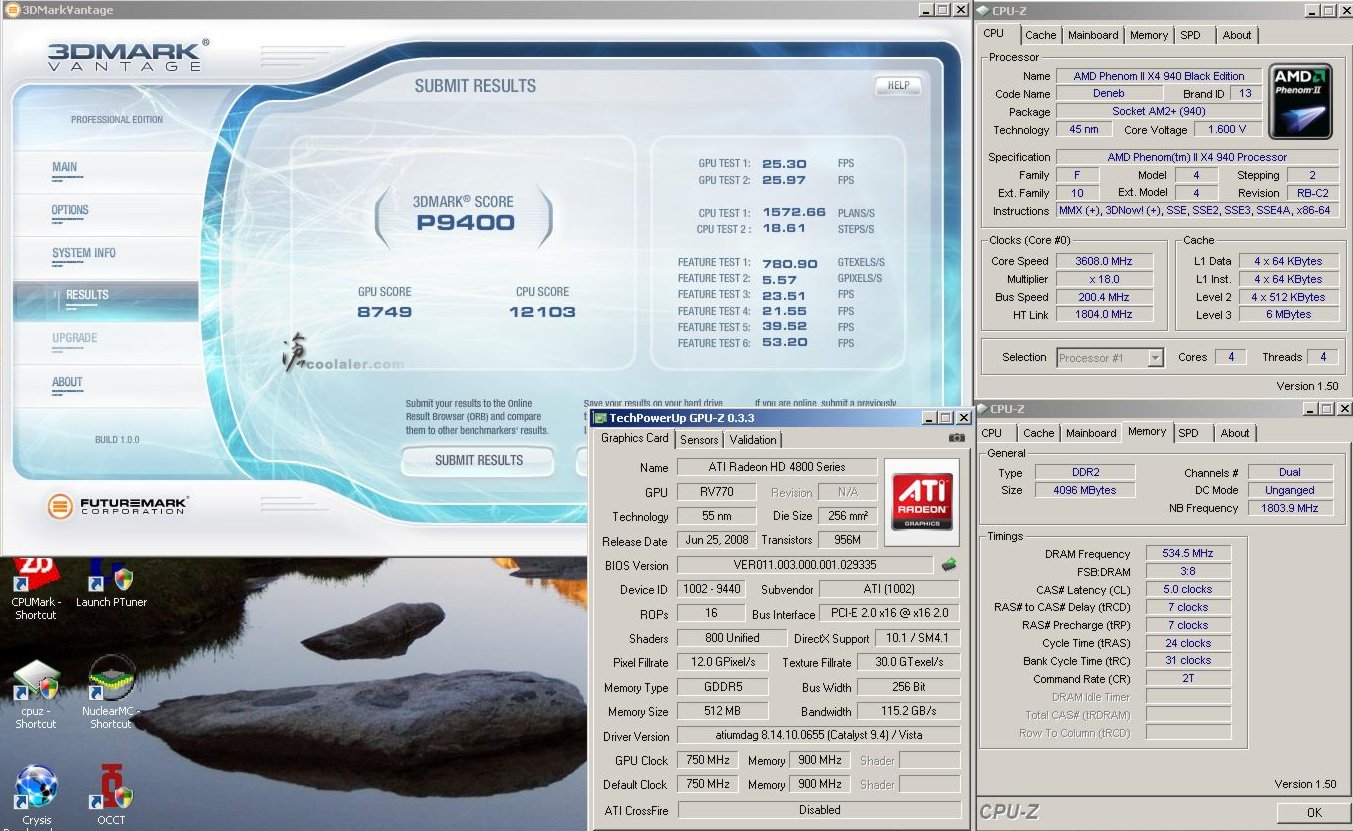Viewport: 1353px width, 831px height.
Task: Click ATI CrossFire Disabled field
Action: [x=819, y=810]
